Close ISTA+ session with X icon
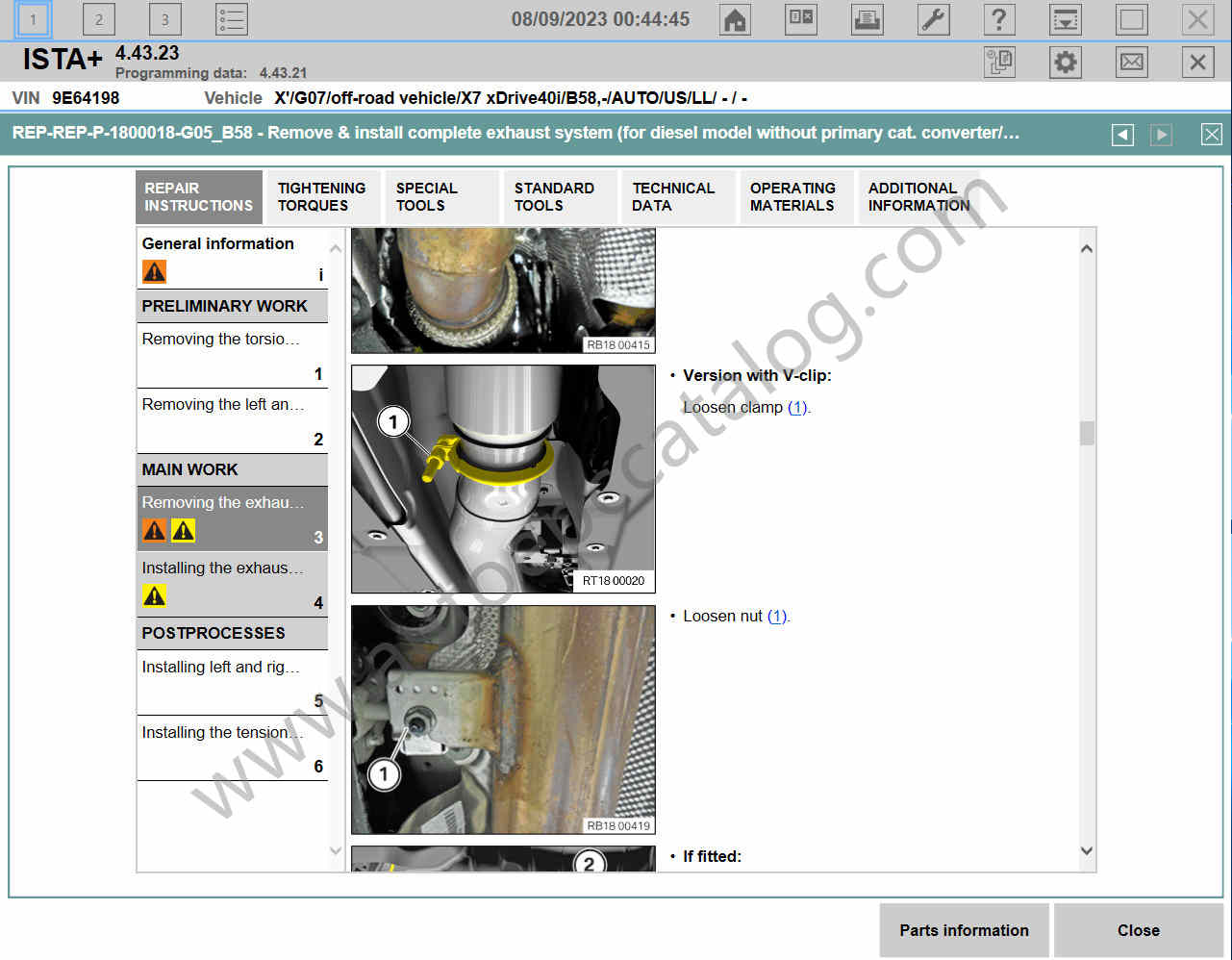1232x960 pixels. click(x=1197, y=63)
